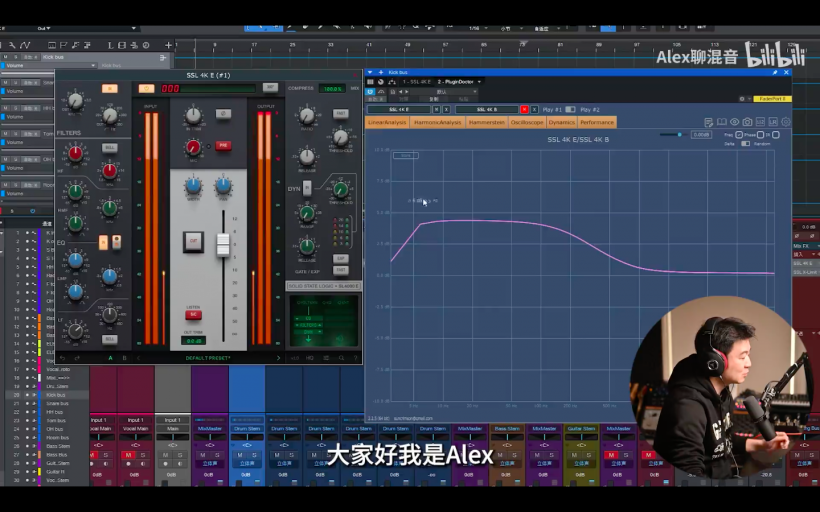Switch to the LinearAnalysis tab
Image resolution: width=820 pixels, height=512 pixels.
point(387,122)
